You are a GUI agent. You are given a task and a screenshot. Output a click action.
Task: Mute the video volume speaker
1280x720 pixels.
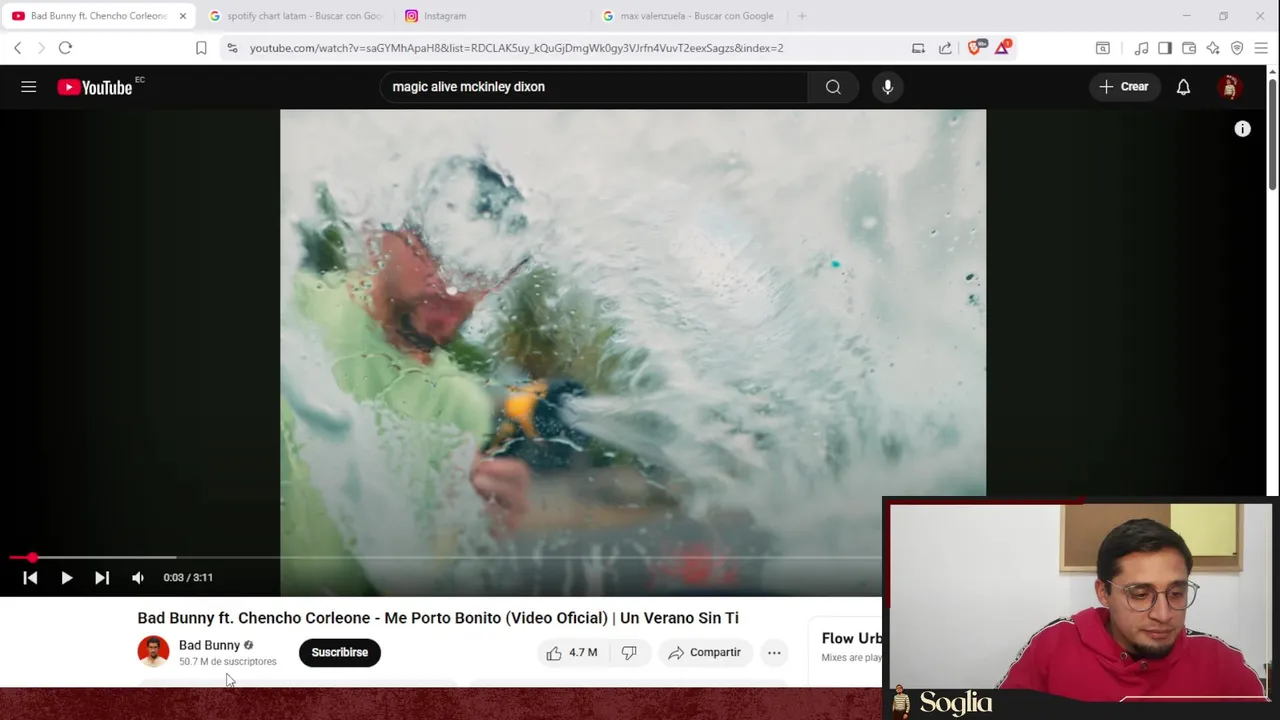pyautogui.click(x=138, y=578)
